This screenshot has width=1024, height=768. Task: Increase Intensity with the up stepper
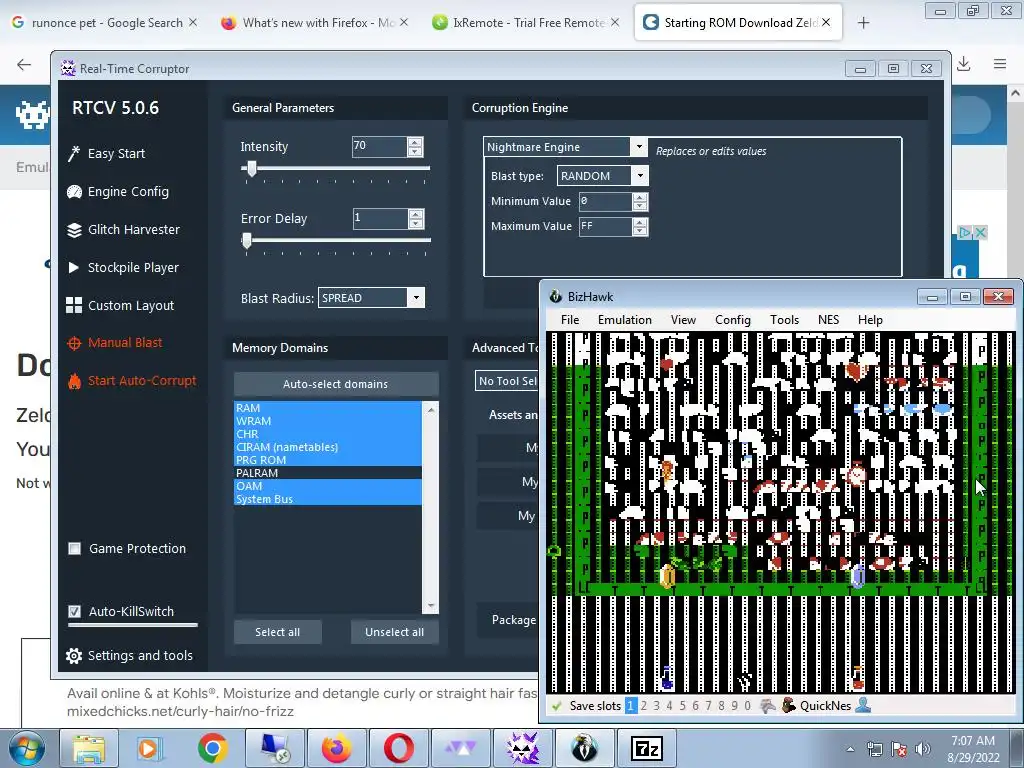[415, 142]
